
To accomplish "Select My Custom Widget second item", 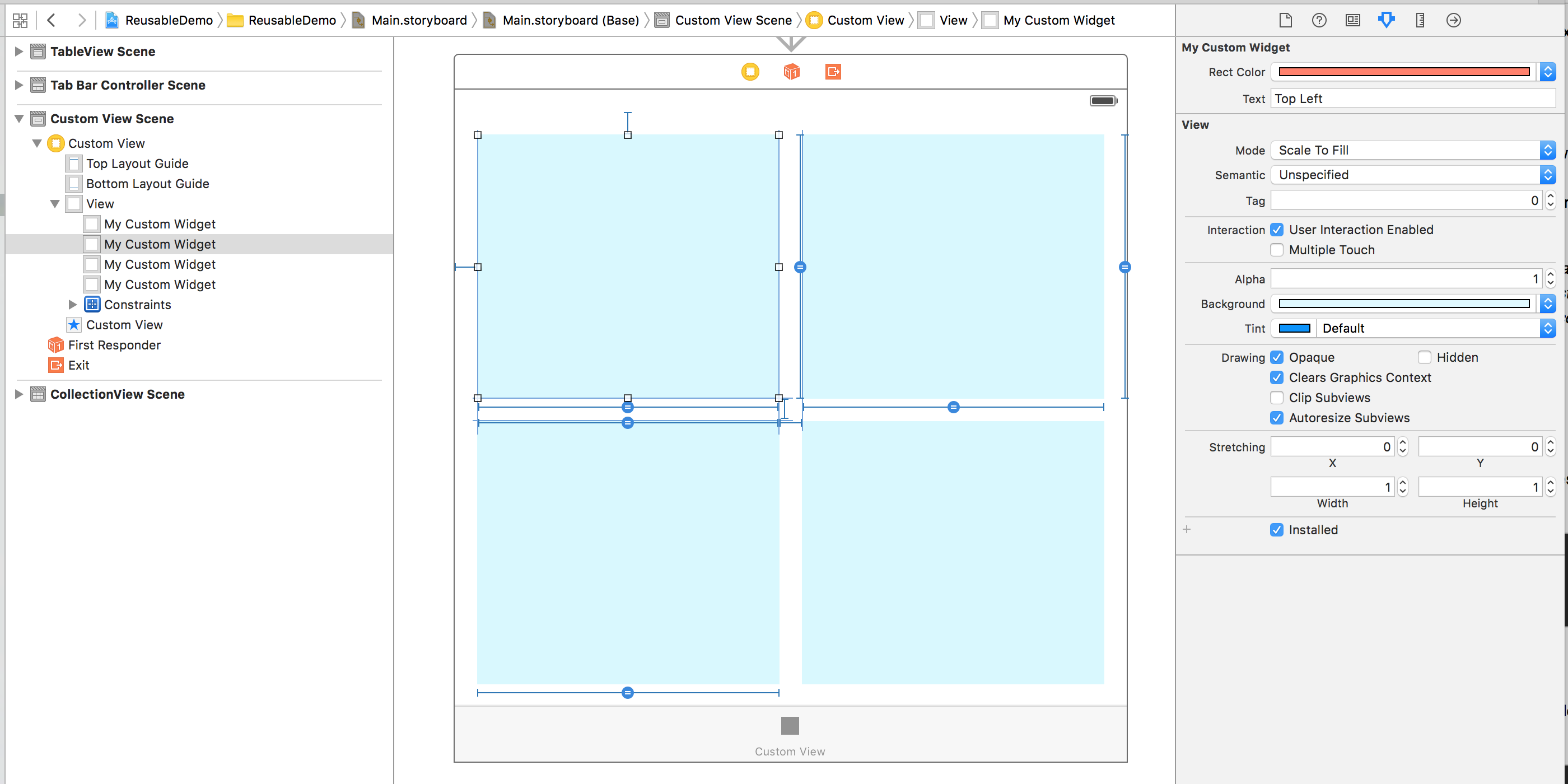I will [x=160, y=243].
